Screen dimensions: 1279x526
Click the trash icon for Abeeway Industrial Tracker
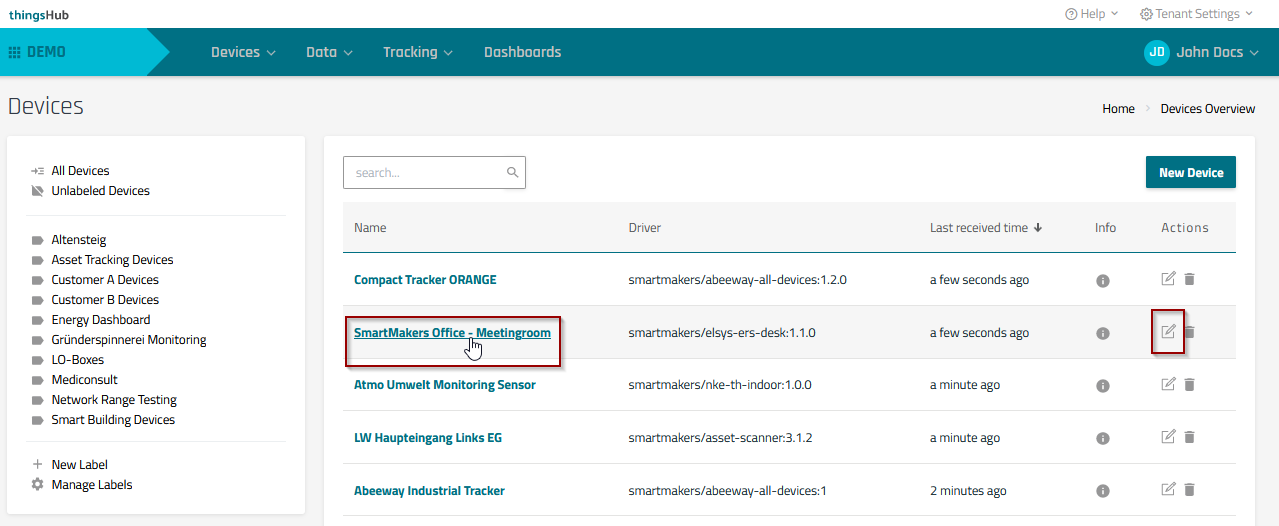tap(1189, 490)
